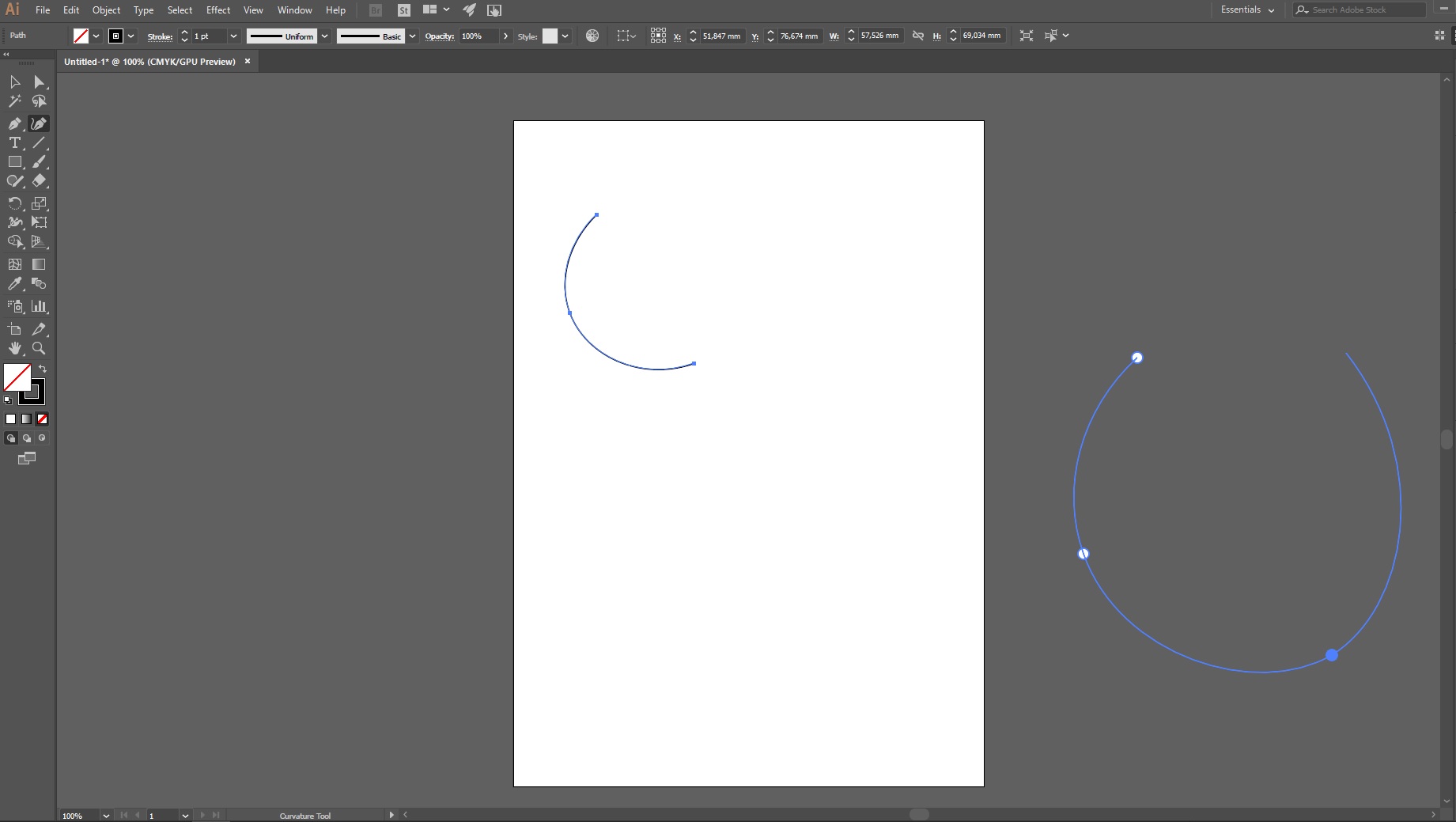The height and width of the screenshot is (822, 1456).
Task: Open the Window menu
Action: click(294, 10)
